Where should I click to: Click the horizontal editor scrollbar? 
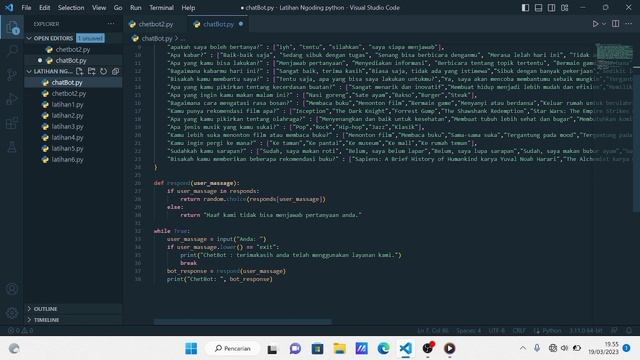click(x=243, y=322)
